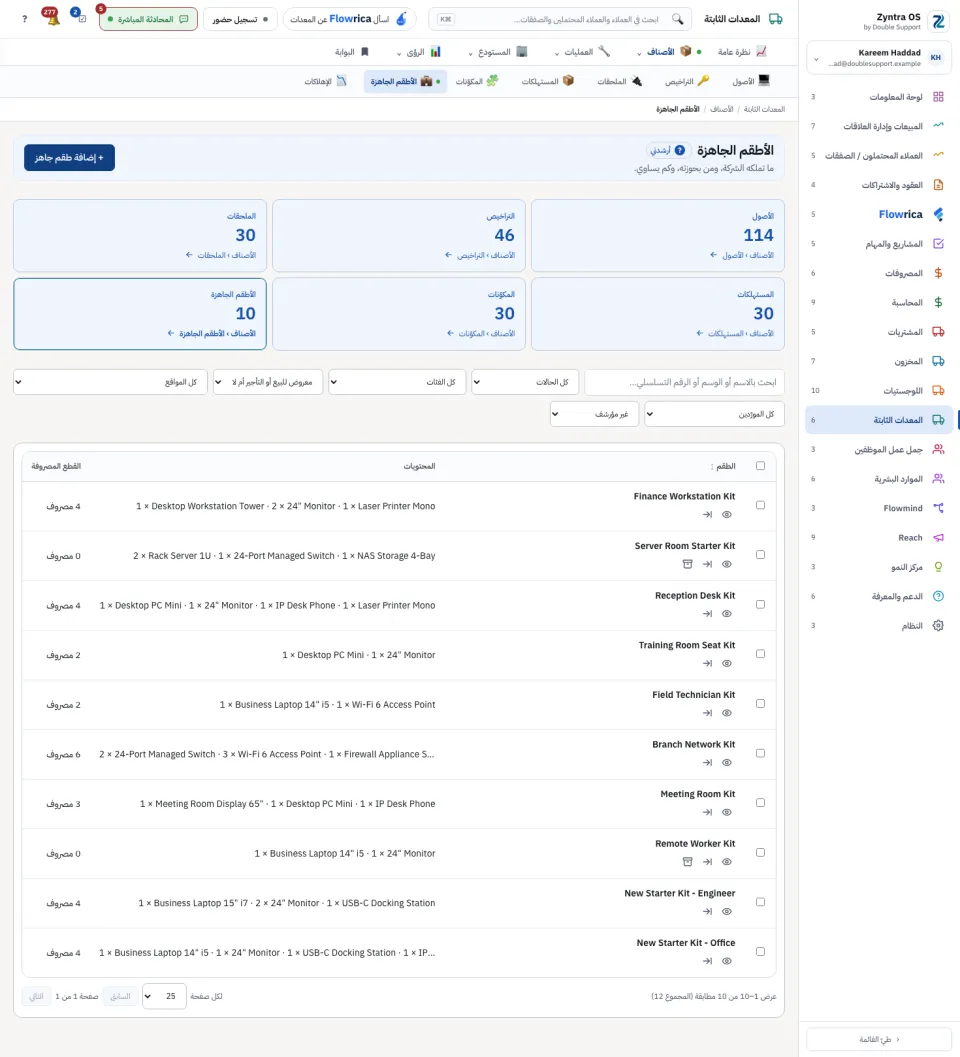Check the New Starter Kit - Engineer checkbox
This screenshot has height=1057, width=960.
coord(760,902)
